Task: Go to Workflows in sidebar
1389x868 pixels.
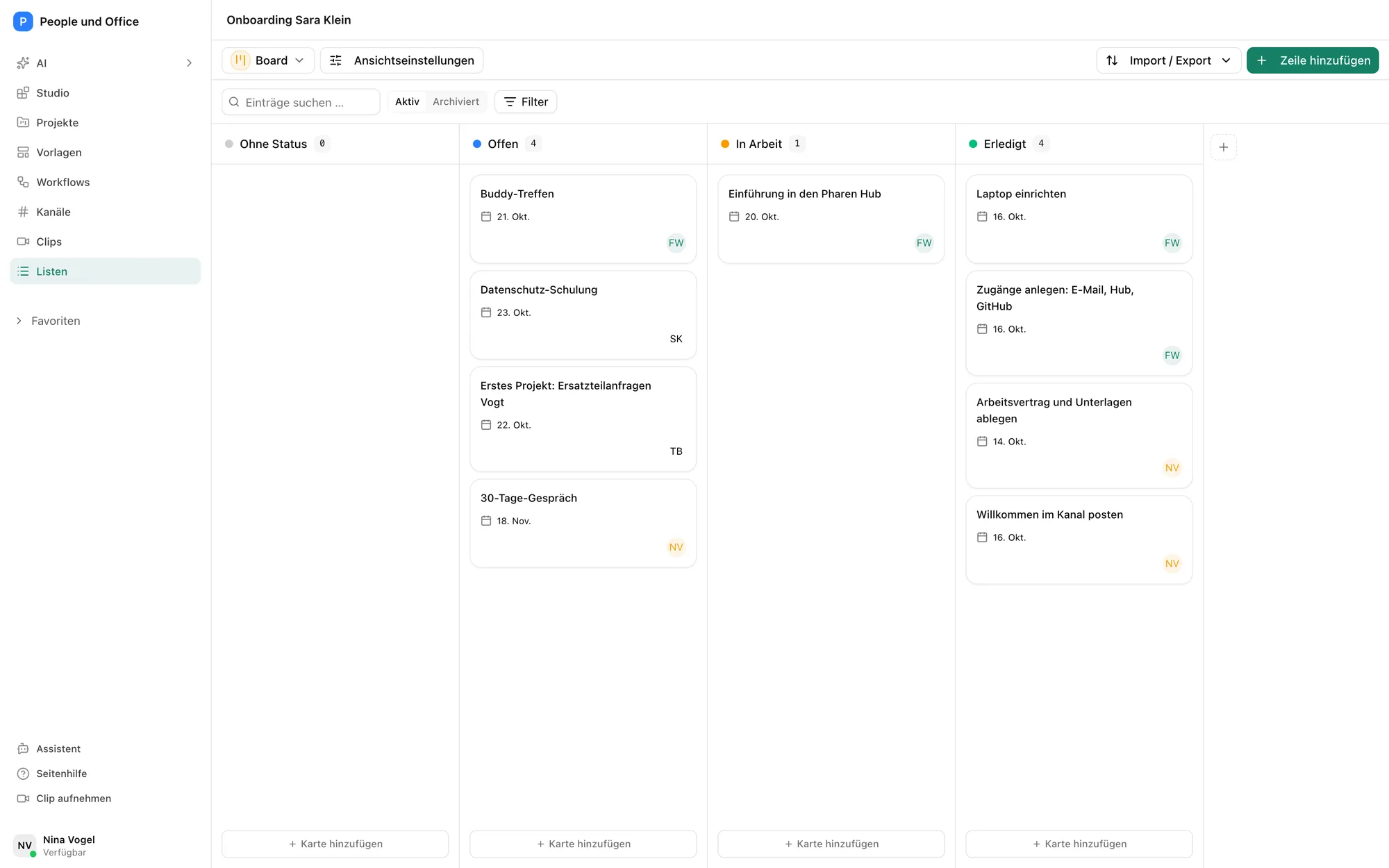Action: coord(106,183)
